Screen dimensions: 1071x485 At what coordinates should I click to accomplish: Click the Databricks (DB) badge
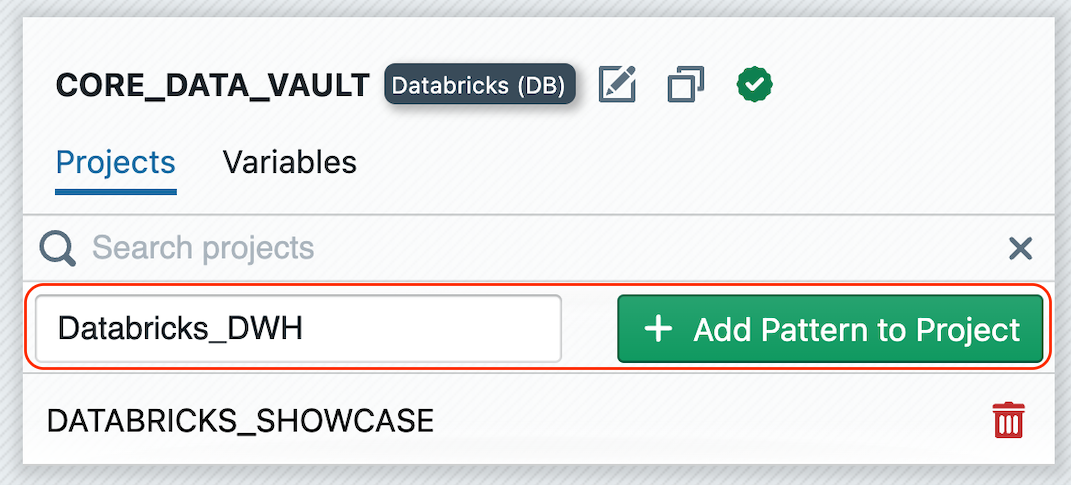pos(479,85)
